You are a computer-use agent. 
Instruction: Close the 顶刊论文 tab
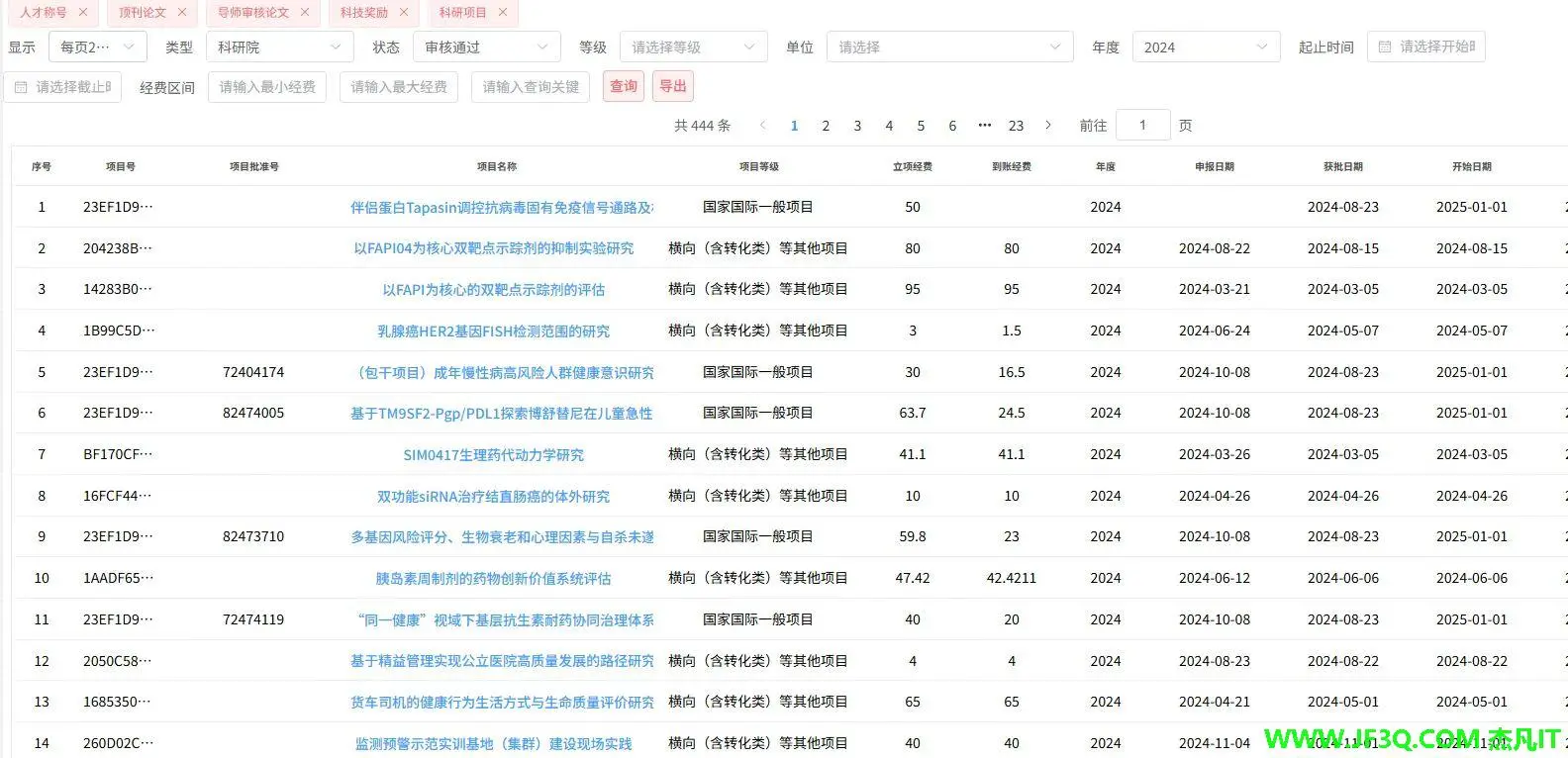coord(182,12)
